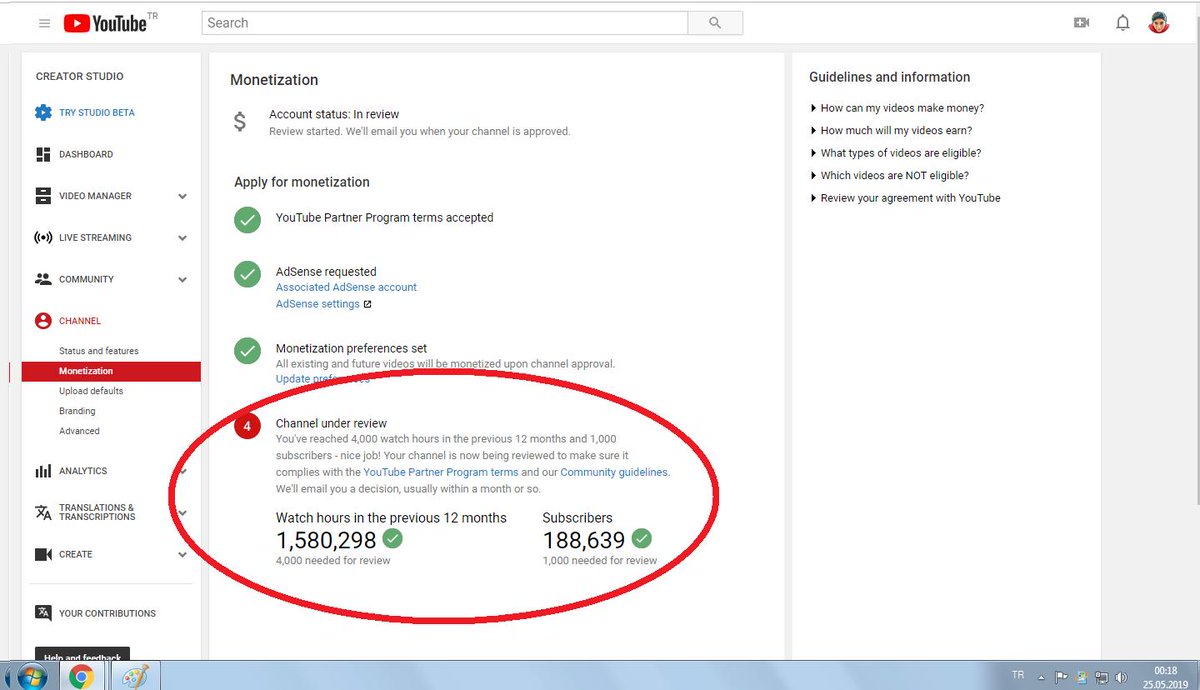Expand the Live Streaming chevron

point(182,238)
